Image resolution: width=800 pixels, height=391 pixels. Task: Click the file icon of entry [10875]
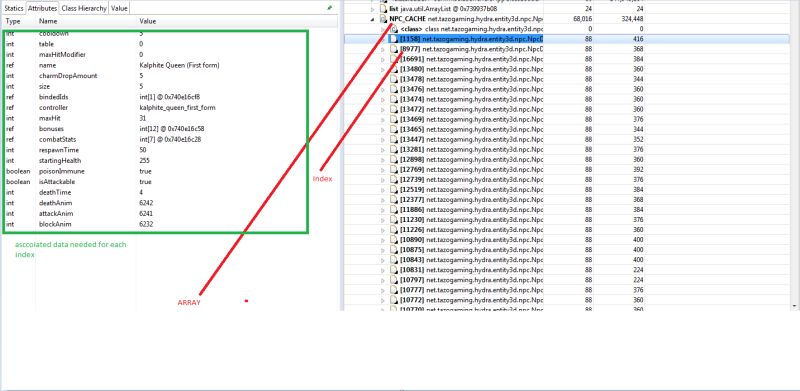393,249
